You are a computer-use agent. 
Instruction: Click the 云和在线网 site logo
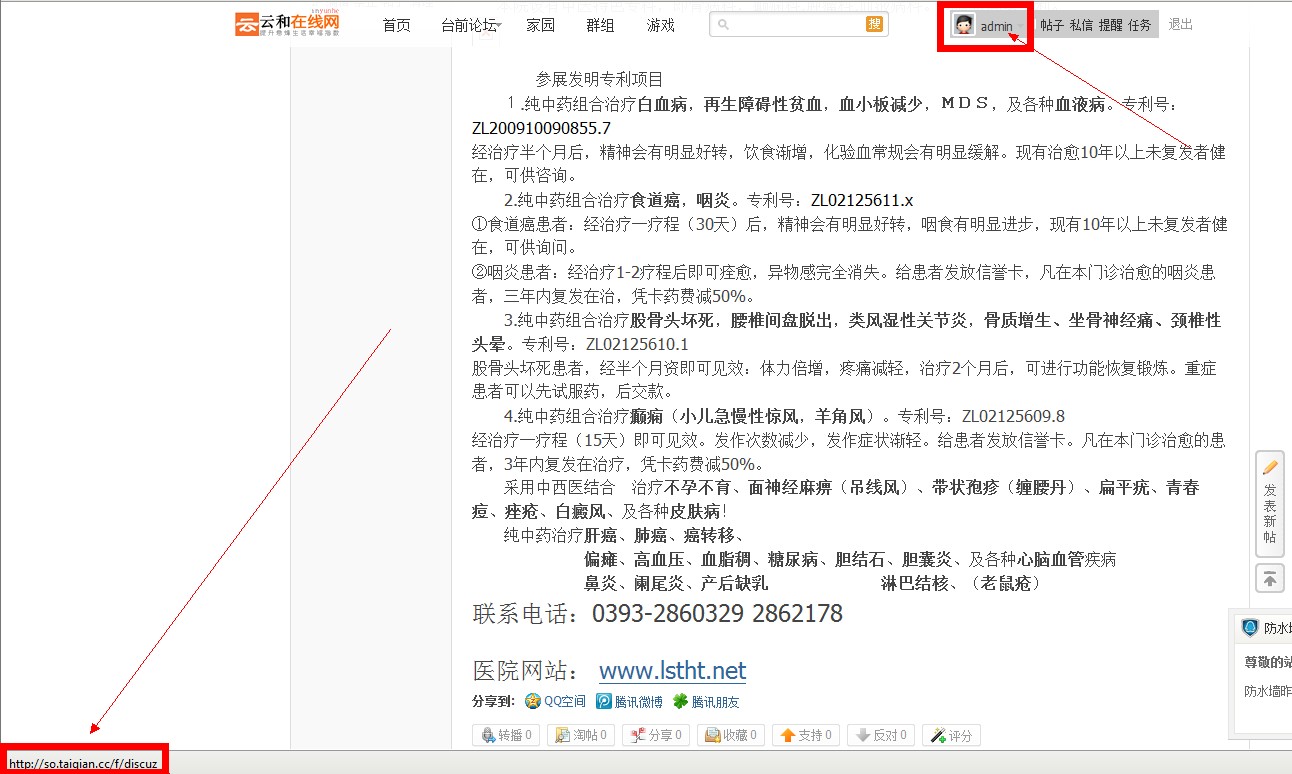pos(288,24)
